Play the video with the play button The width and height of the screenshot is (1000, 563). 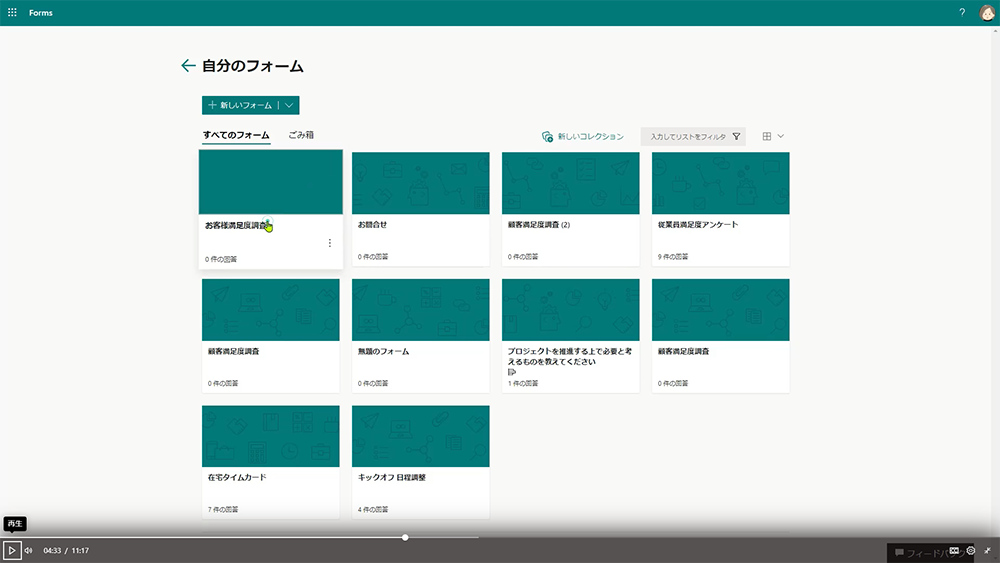[x=11, y=550]
